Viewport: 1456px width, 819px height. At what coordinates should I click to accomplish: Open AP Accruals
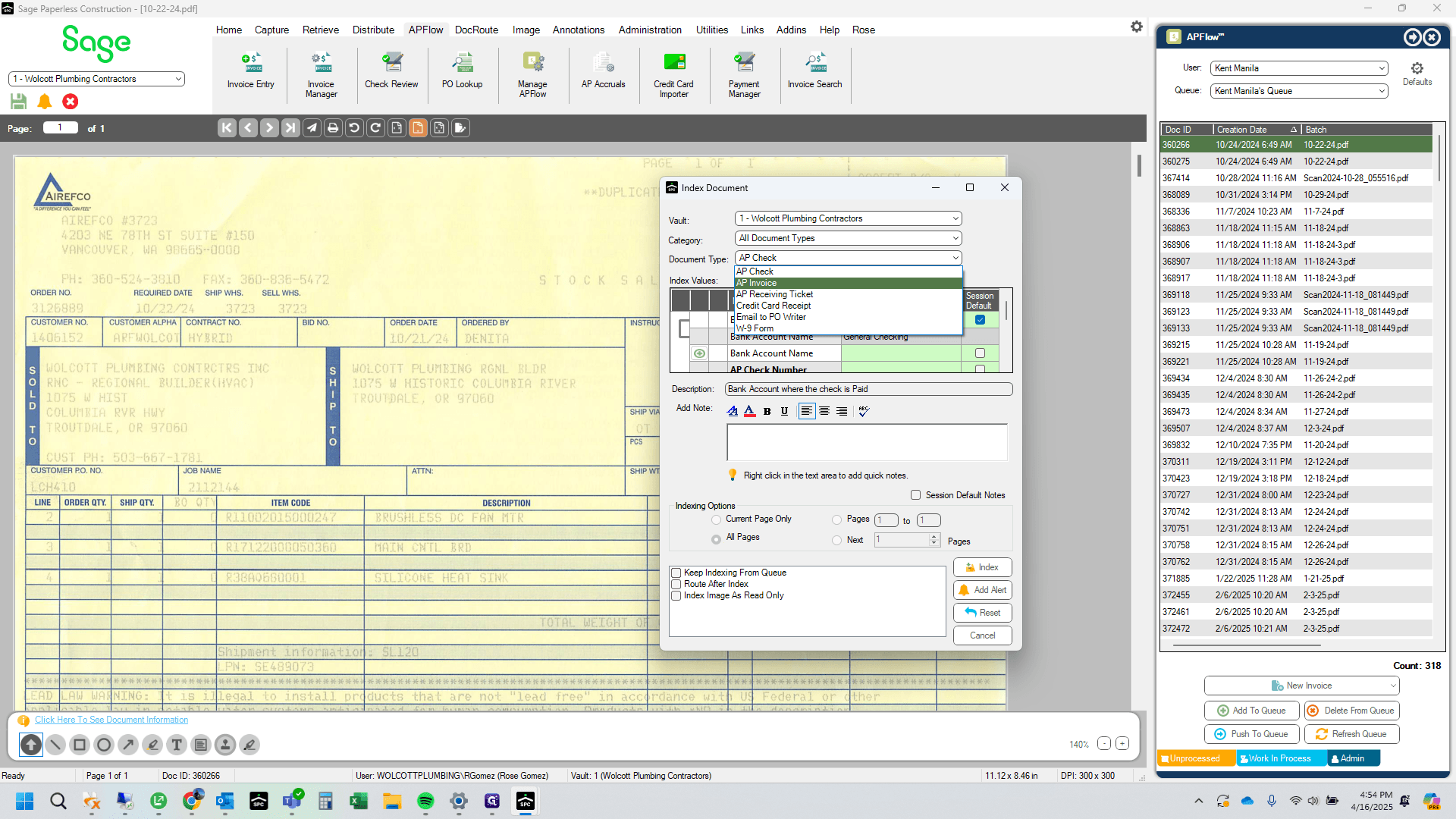[x=604, y=72]
